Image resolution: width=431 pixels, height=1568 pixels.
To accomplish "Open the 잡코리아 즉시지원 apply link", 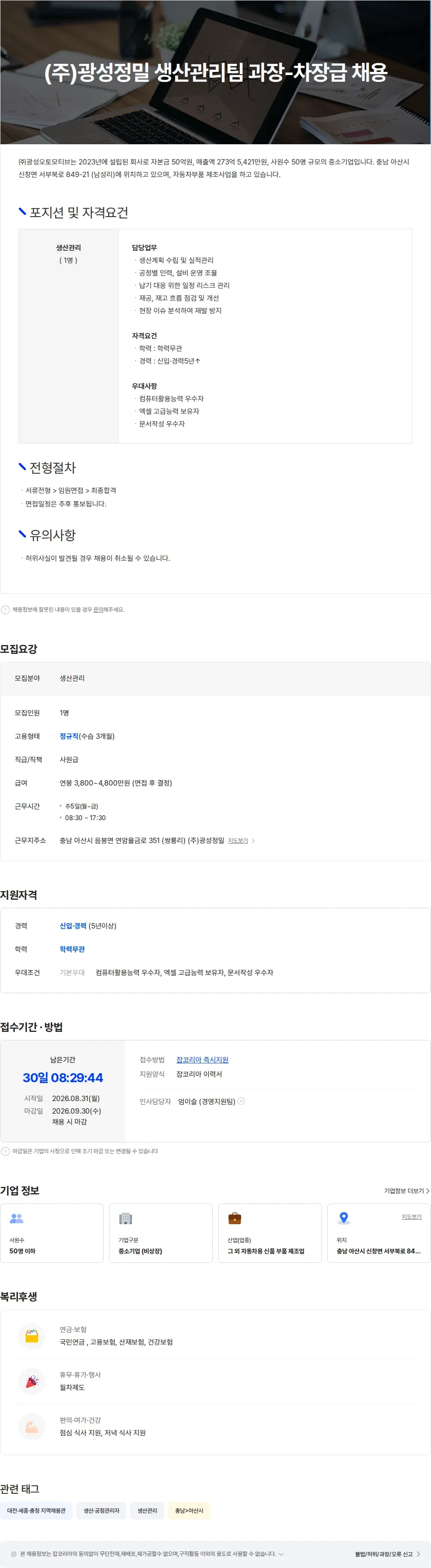I will (x=202, y=1060).
